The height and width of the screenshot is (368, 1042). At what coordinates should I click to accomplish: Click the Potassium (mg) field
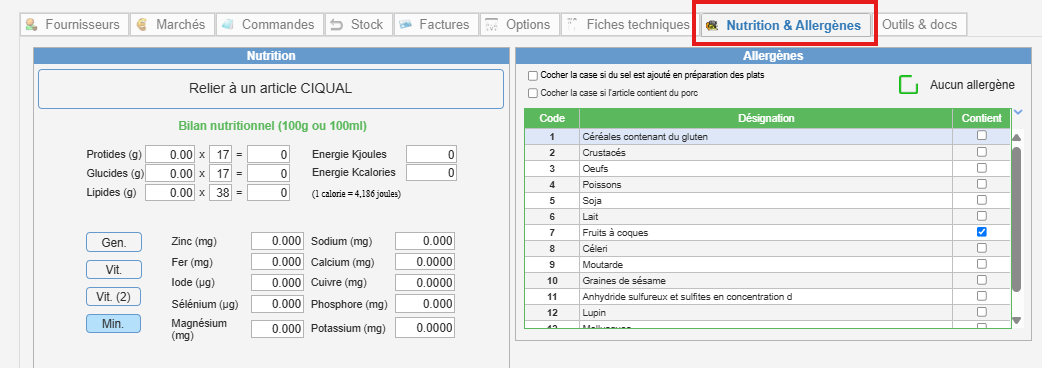pyautogui.click(x=425, y=328)
